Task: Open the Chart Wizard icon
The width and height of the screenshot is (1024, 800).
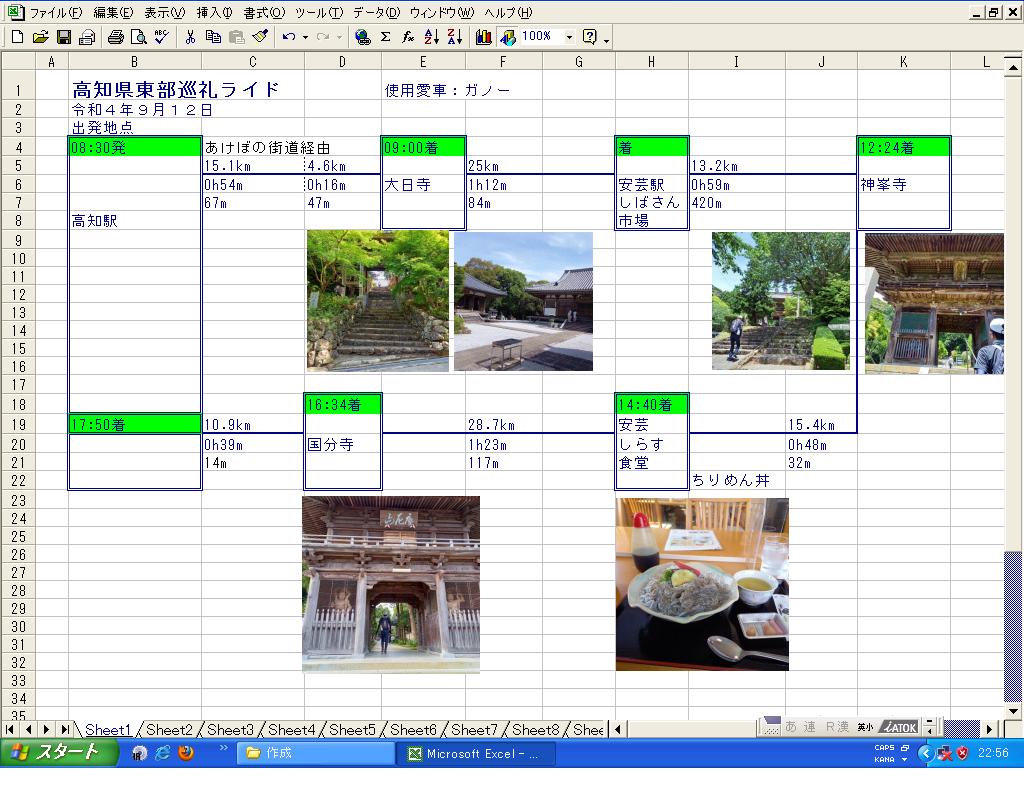Action: [484, 37]
